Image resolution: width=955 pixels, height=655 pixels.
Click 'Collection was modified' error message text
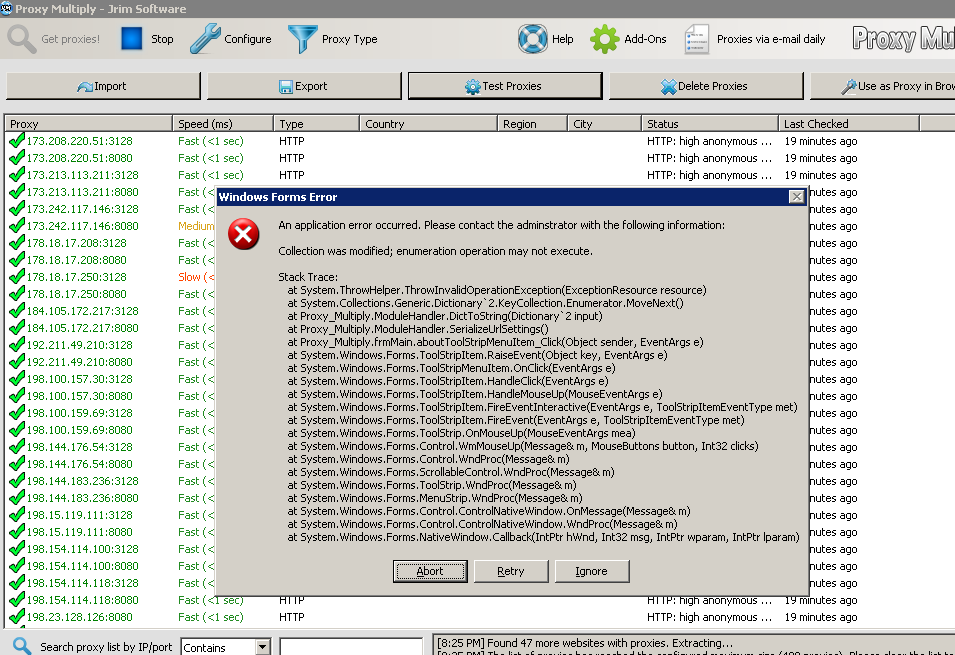point(435,251)
